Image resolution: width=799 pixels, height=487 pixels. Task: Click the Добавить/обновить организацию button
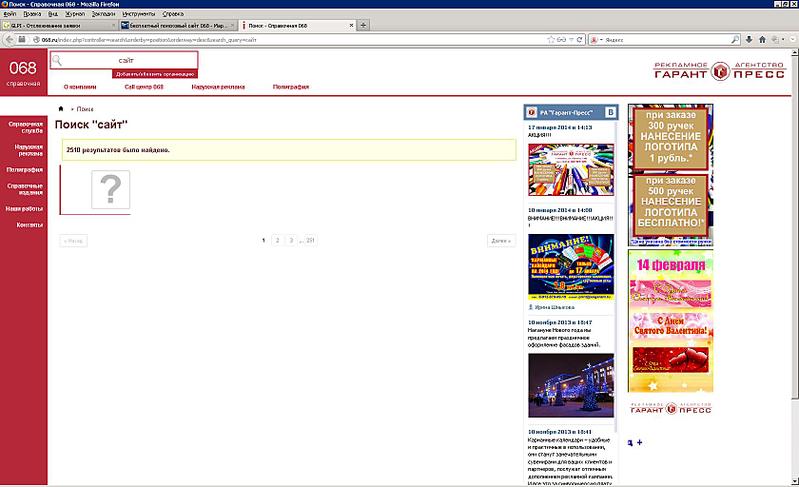[154, 75]
